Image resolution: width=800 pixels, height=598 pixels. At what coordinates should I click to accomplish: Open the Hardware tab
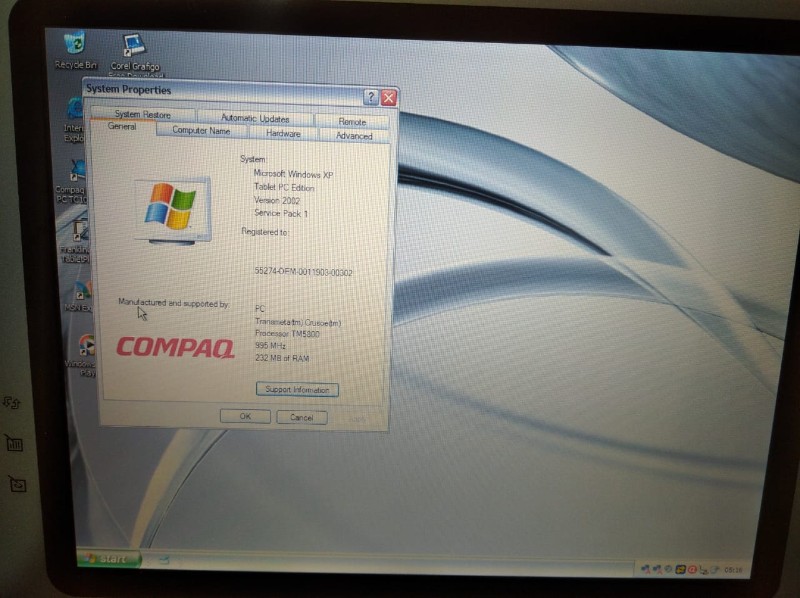click(x=283, y=133)
